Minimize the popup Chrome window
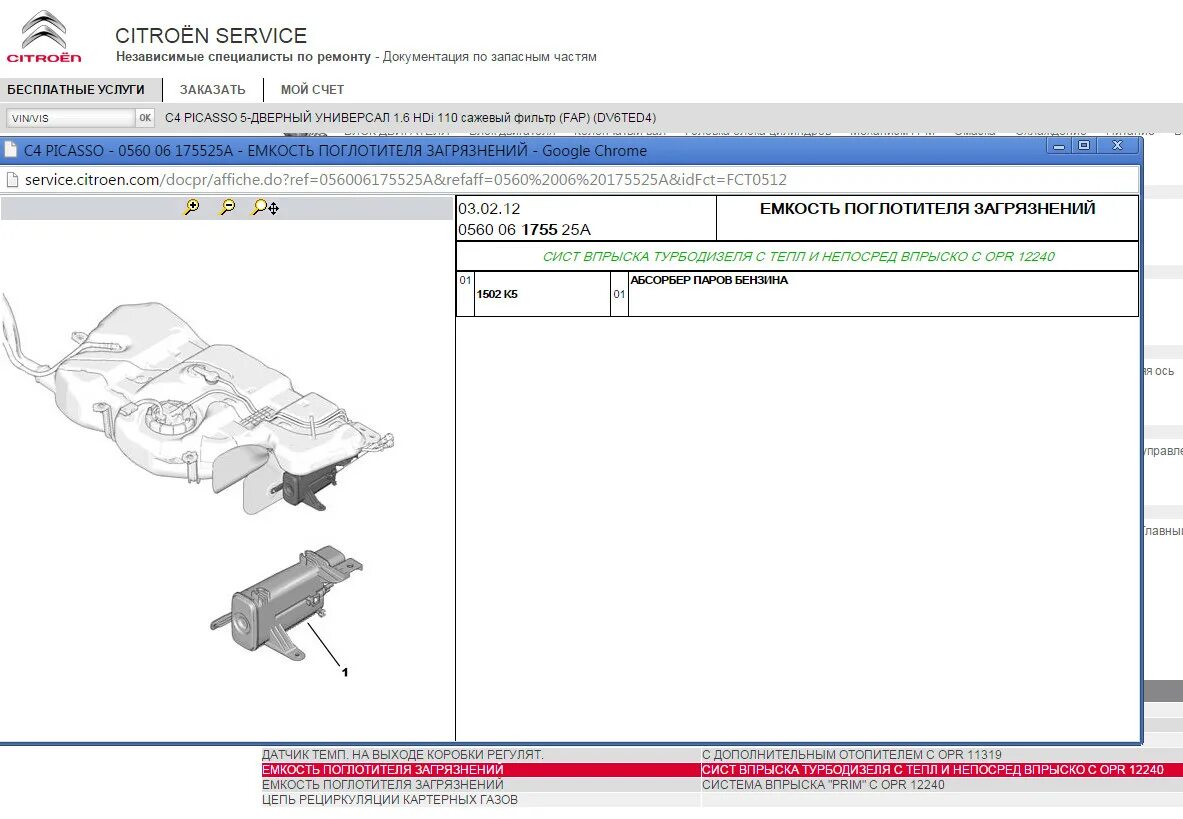This screenshot has width=1183, height=819. (1059, 146)
